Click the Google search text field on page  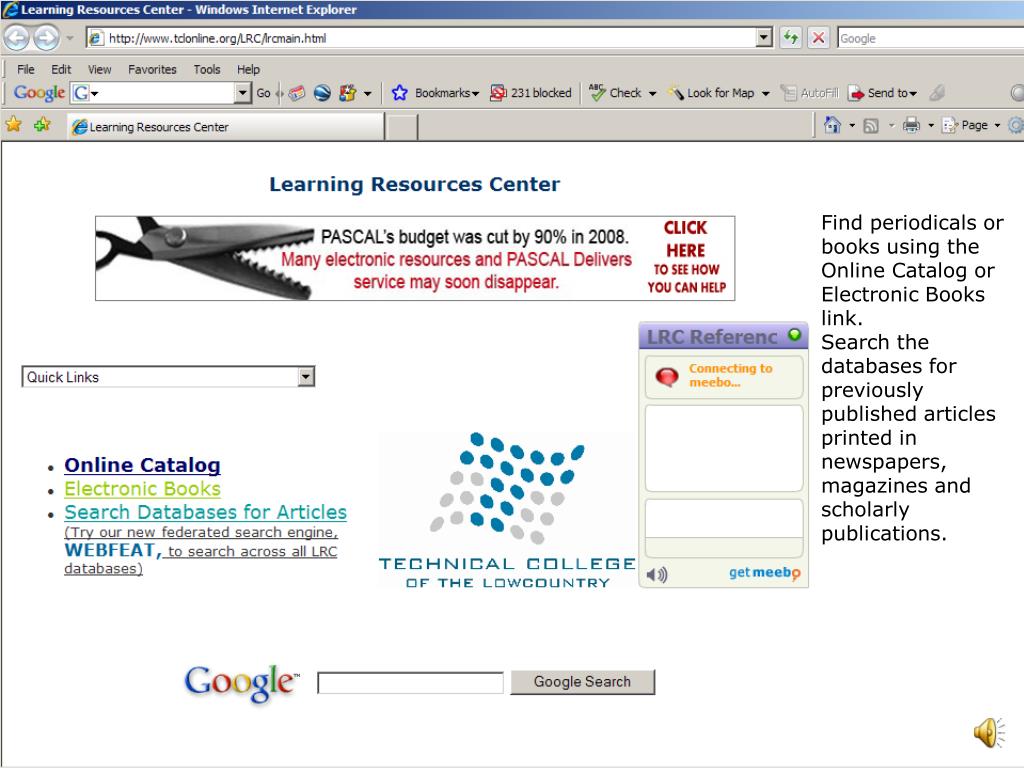(410, 682)
